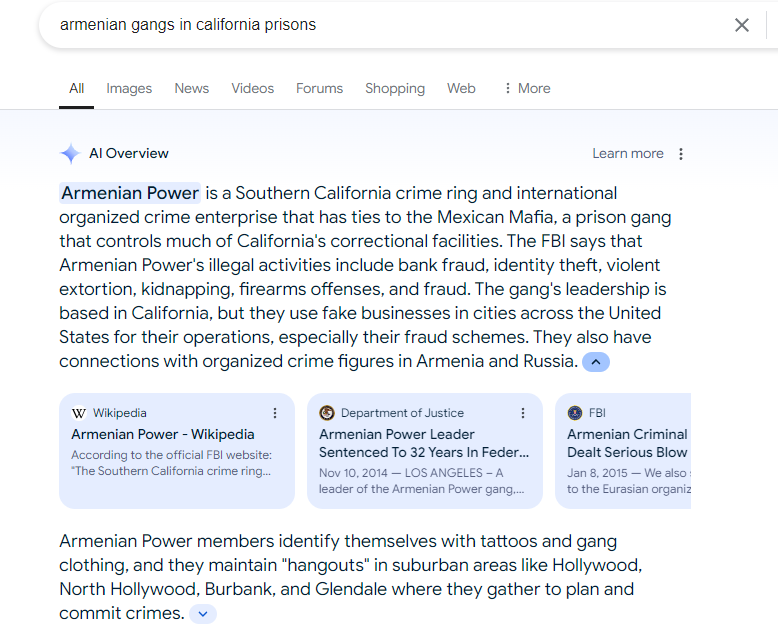778x626 pixels.
Task: Click the highlighted Armenian Power term
Action: pos(130,193)
